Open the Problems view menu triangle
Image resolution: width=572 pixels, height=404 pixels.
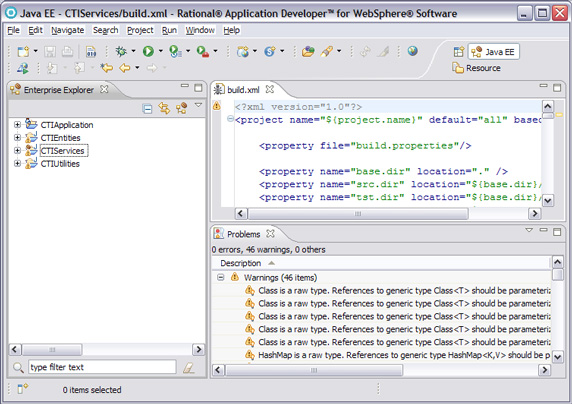pos(529,230)
